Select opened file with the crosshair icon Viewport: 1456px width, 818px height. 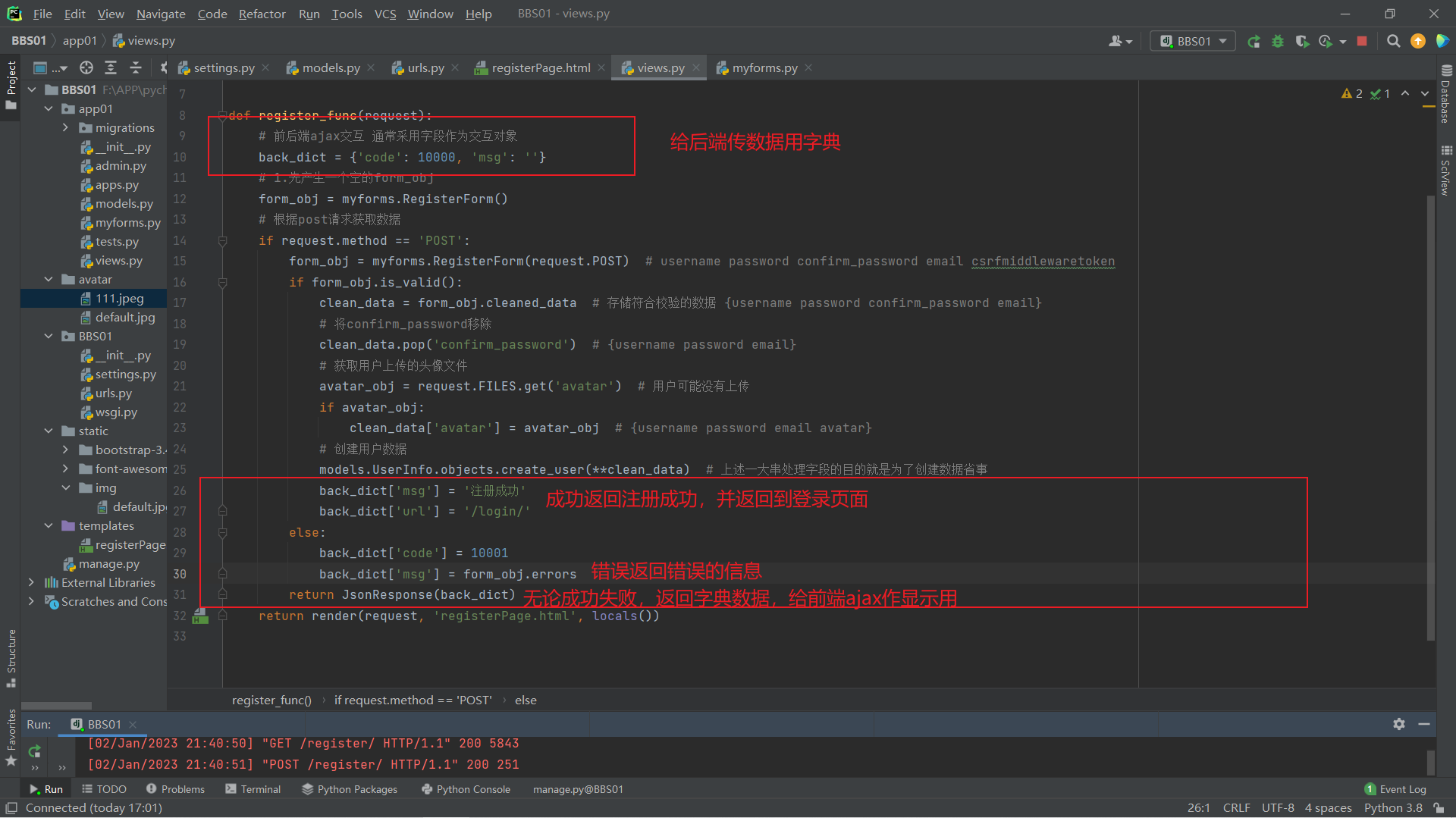click(86, 68)
